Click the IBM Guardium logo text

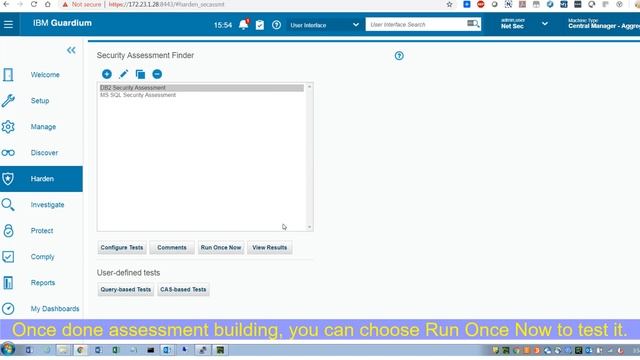tap(62, 23)
